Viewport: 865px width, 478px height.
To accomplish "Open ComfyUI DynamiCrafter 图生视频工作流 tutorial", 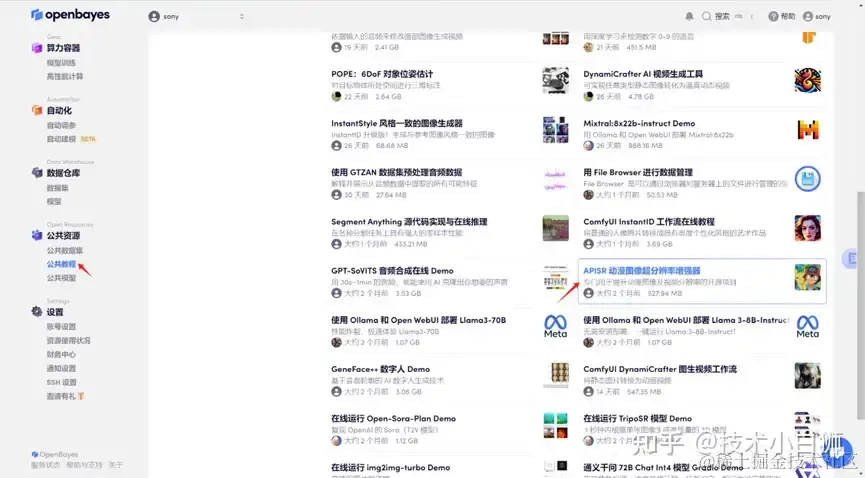I will click(x=660, y=369).
